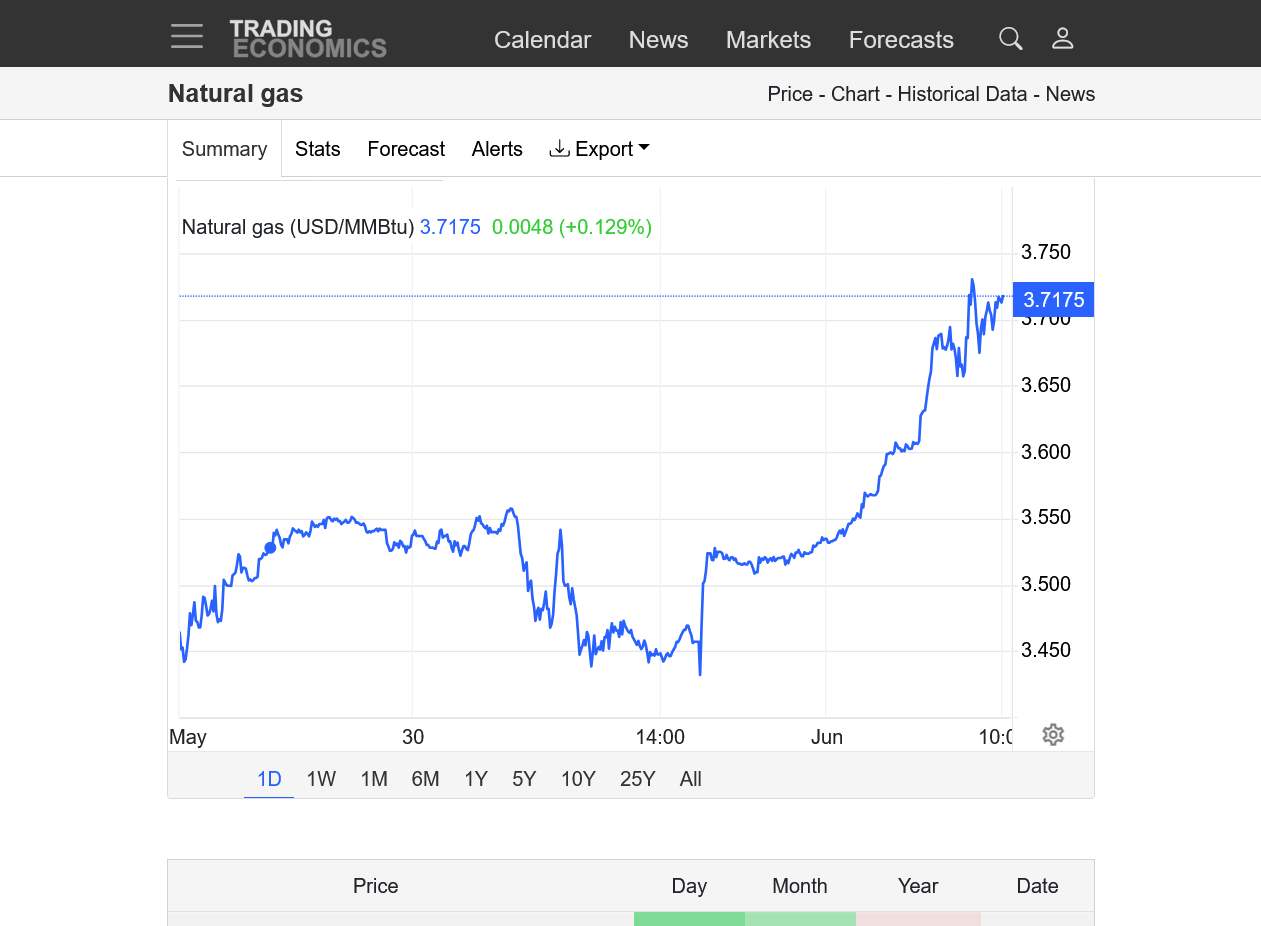Screen dimensions: 1261x926
Task: Open chart settings gear icon
Action: pos(1053,735)
